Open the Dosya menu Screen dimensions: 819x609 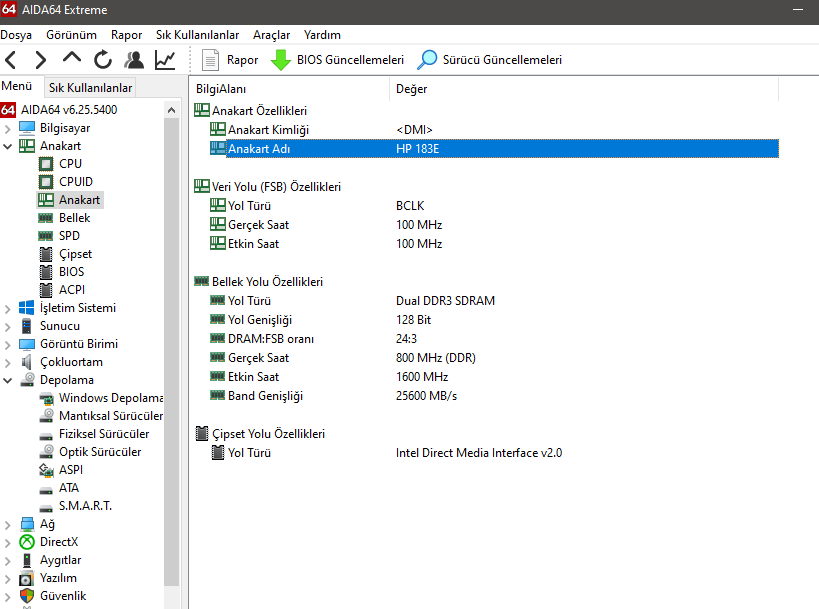coord(16,35)
